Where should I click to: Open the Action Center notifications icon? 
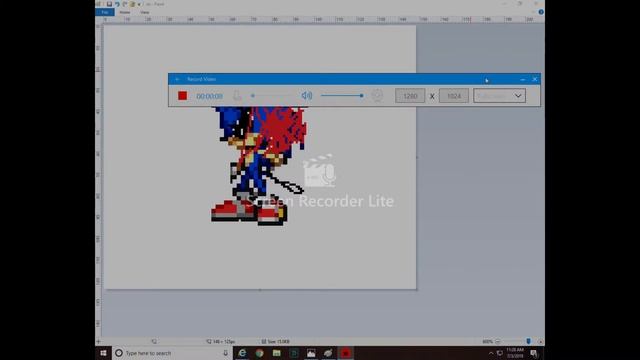pyautogui.click(x=534, y=353)
